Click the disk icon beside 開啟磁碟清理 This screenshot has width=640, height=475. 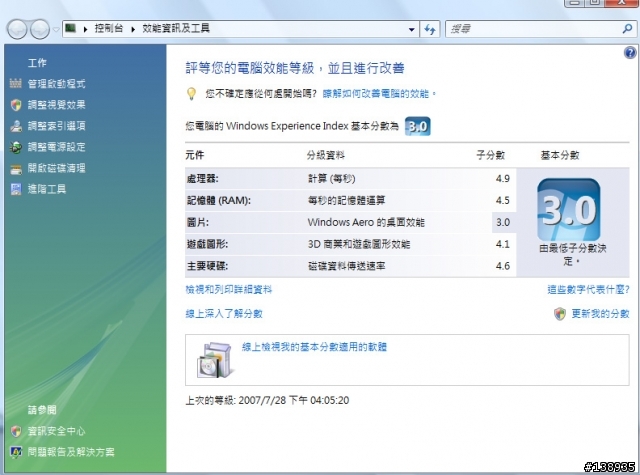(x=16, y=169)
